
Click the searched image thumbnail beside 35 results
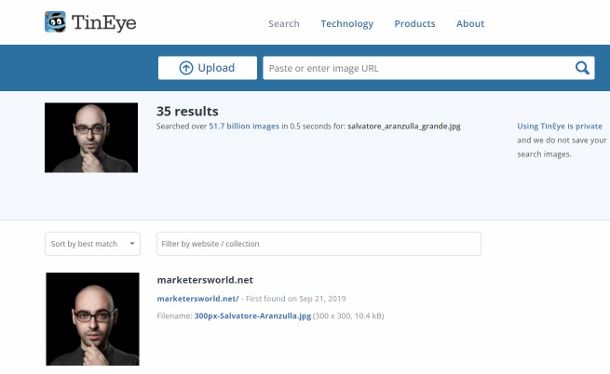pos(91,138)
